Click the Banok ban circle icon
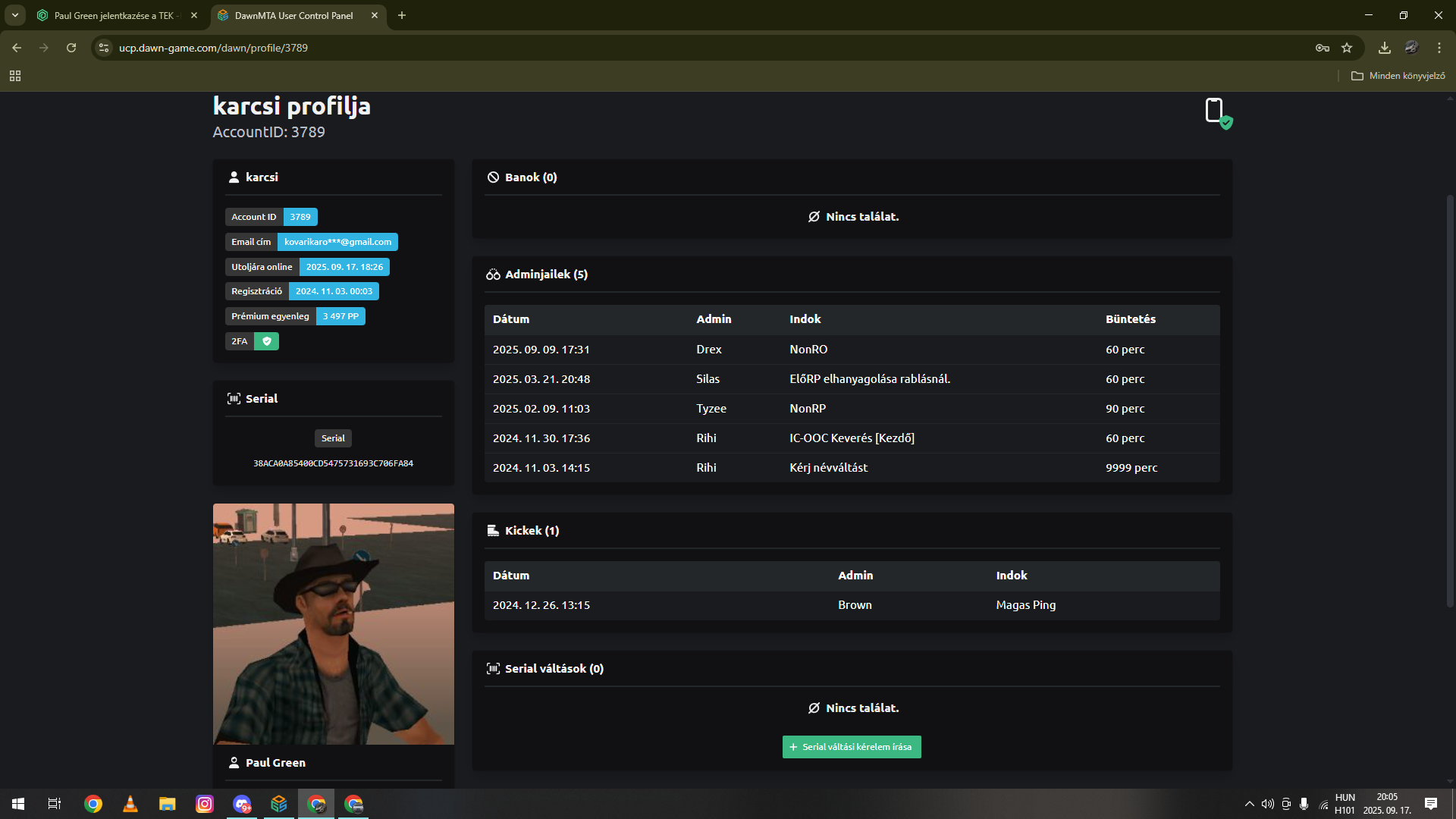 [493, 177]
